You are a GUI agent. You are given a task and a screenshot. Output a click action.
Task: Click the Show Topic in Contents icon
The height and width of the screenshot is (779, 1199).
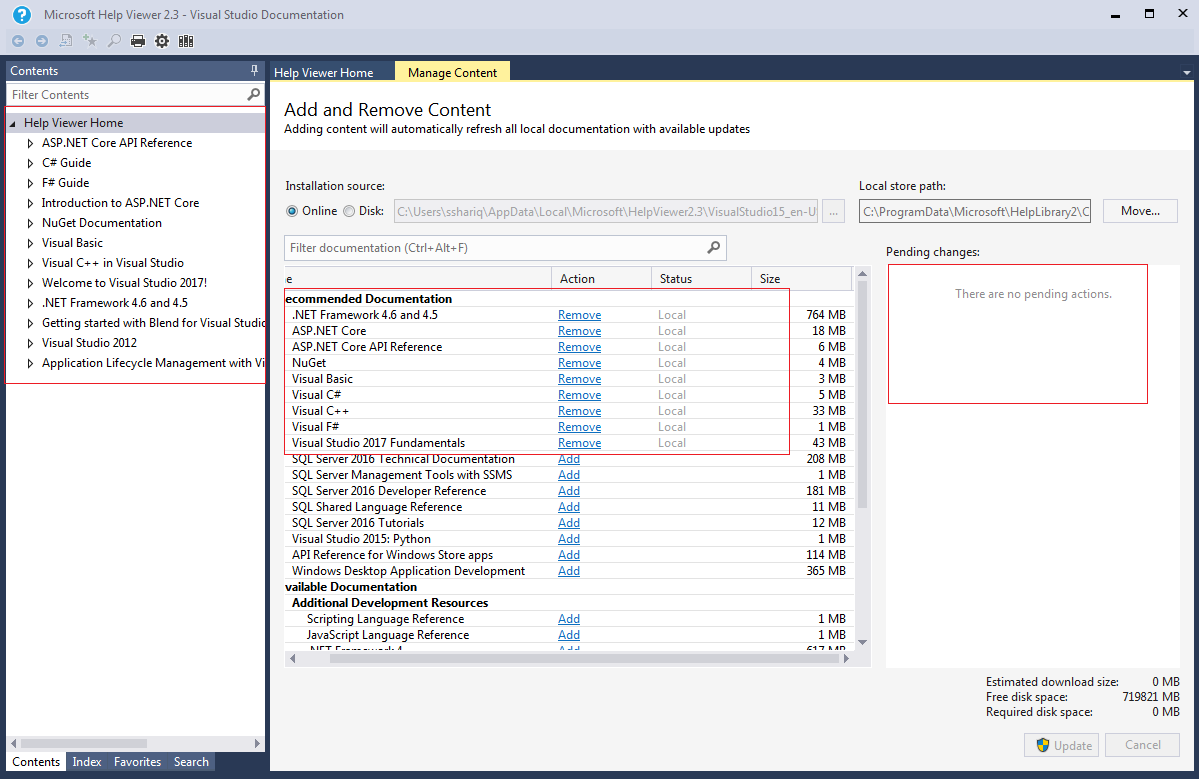(x=66, y=41)
